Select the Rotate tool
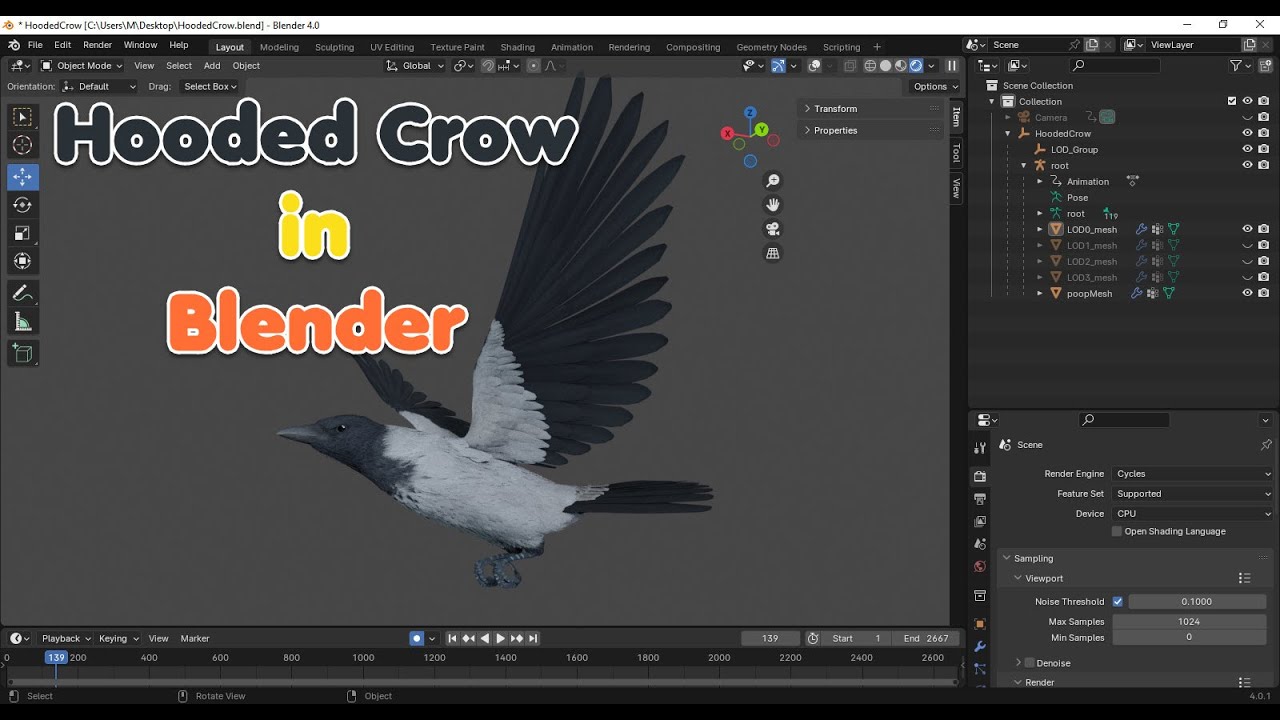Viewport: 1280px width, 720px height. tap(22, 205)
